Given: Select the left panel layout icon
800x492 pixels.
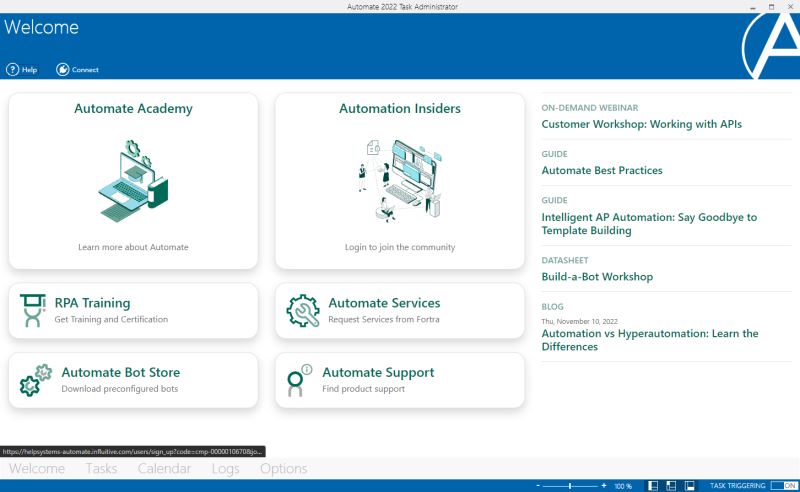Looking at the screenshot, I should click(x=653, y=486).
